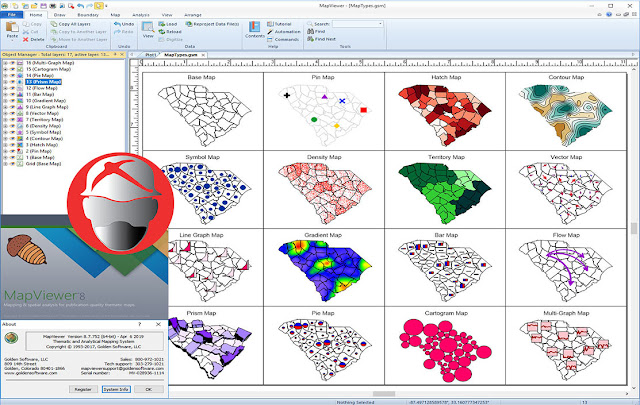Select the 13 (Prism Map) layer row
The width and height of the screenshot is (640, 405).
[x=44, y=82]
